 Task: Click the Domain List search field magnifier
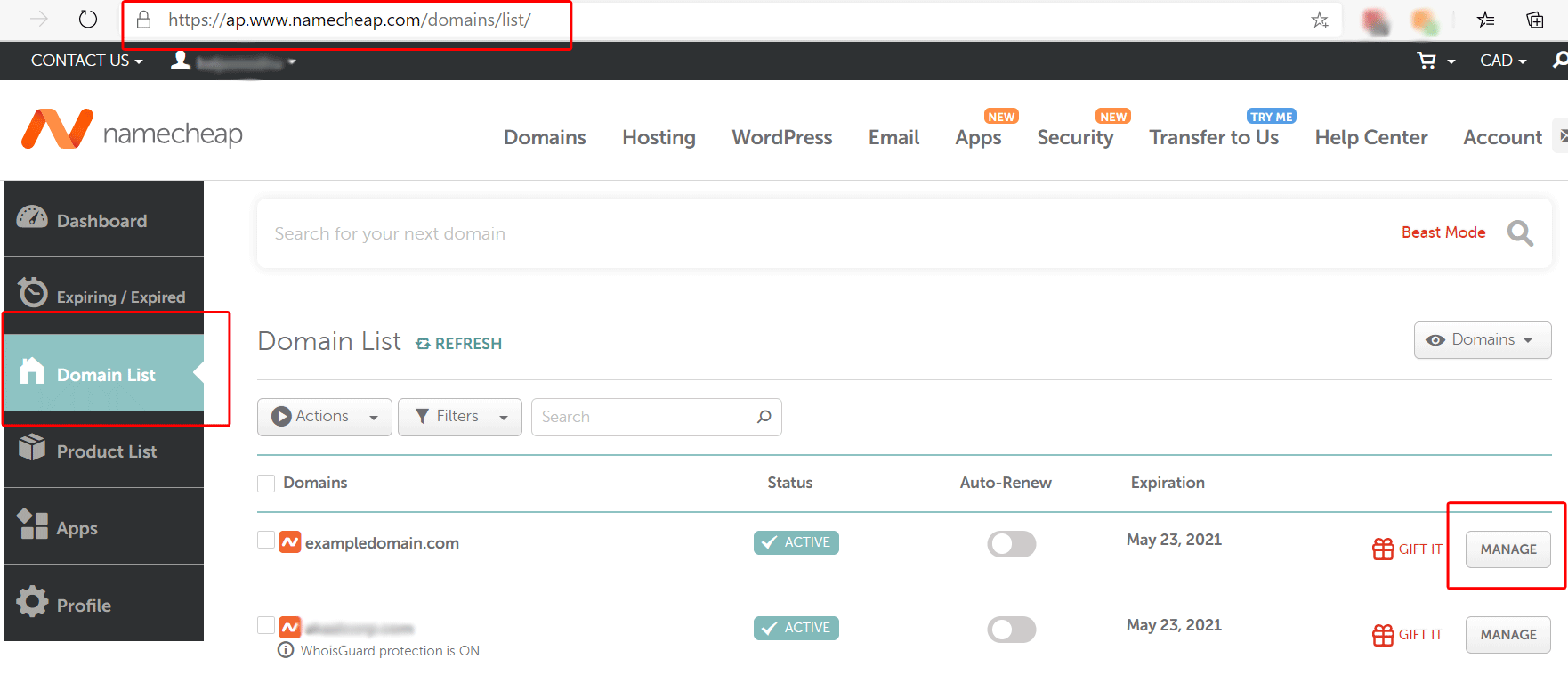[x=764, y=417]
